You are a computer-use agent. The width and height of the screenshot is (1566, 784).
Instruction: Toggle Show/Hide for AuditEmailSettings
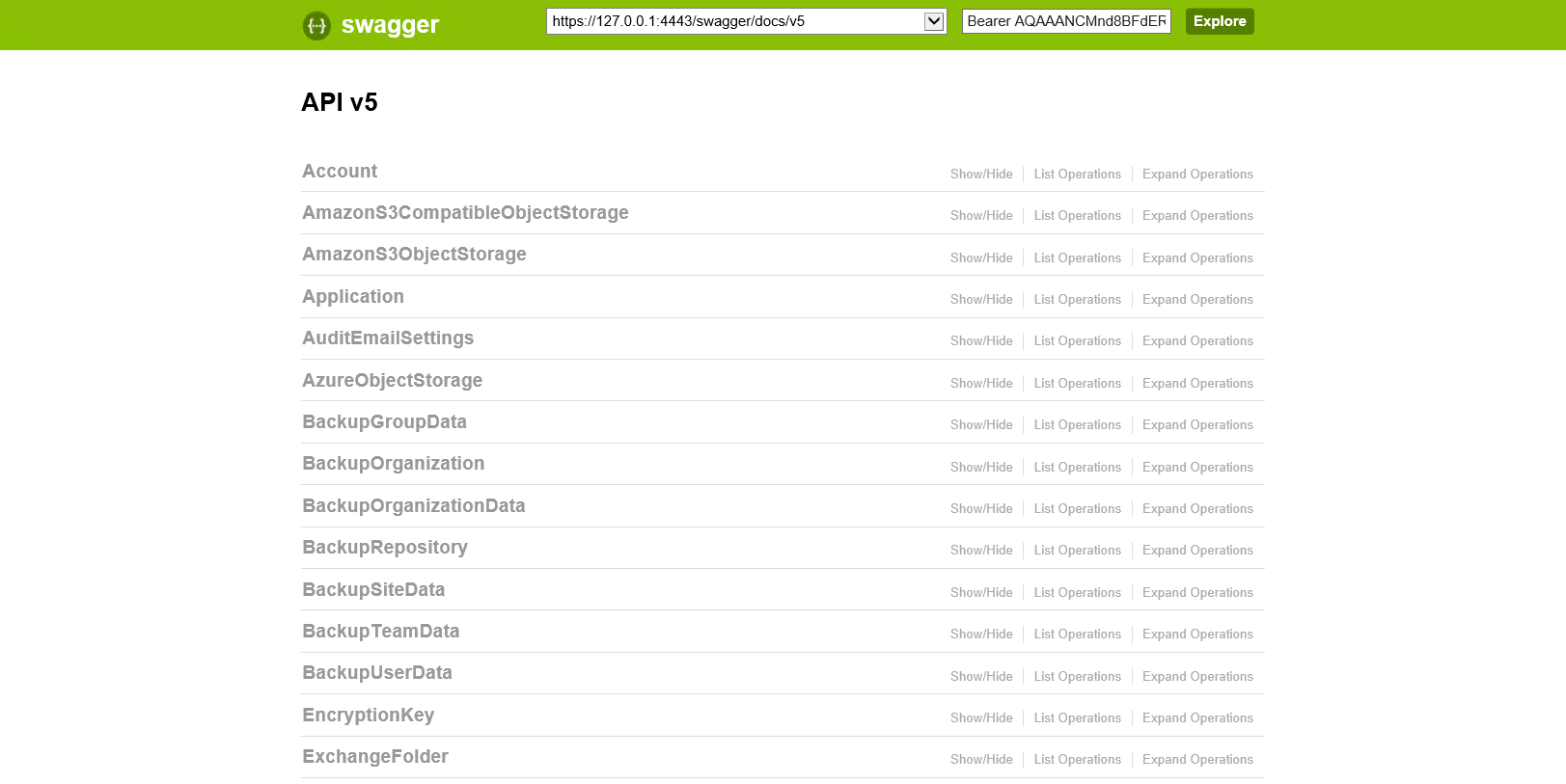(981, 341)
